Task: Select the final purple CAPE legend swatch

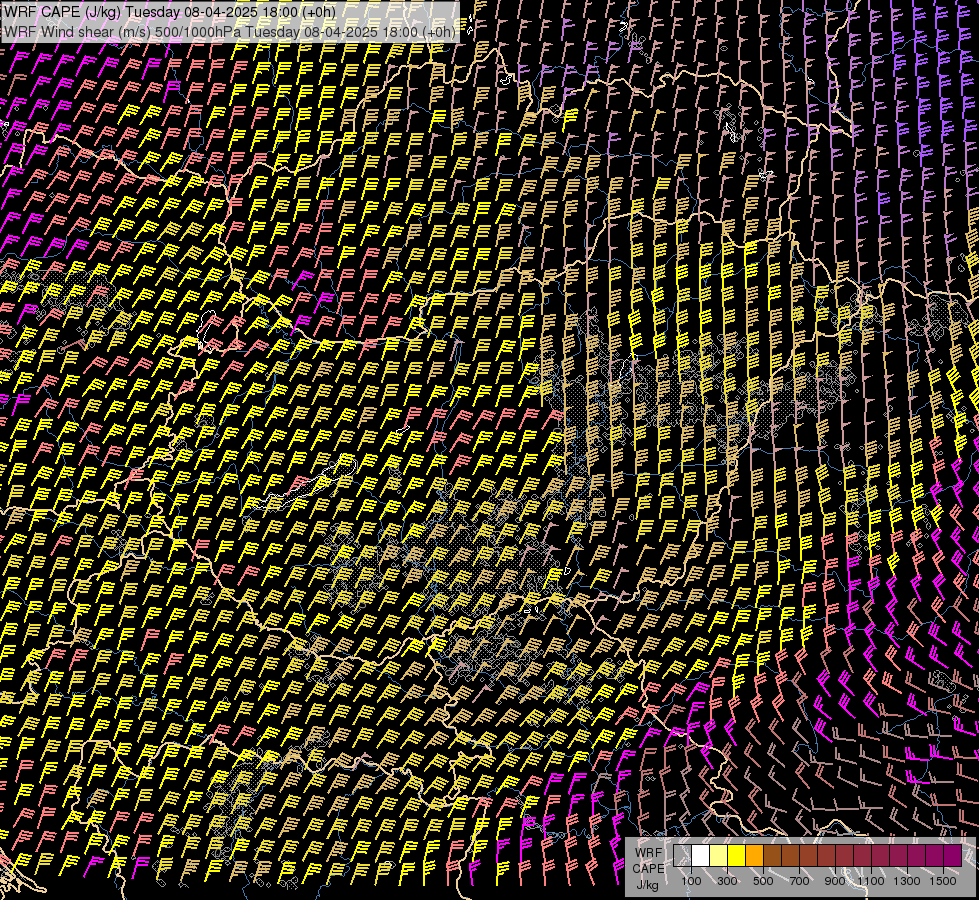Action: pos(953,855)
